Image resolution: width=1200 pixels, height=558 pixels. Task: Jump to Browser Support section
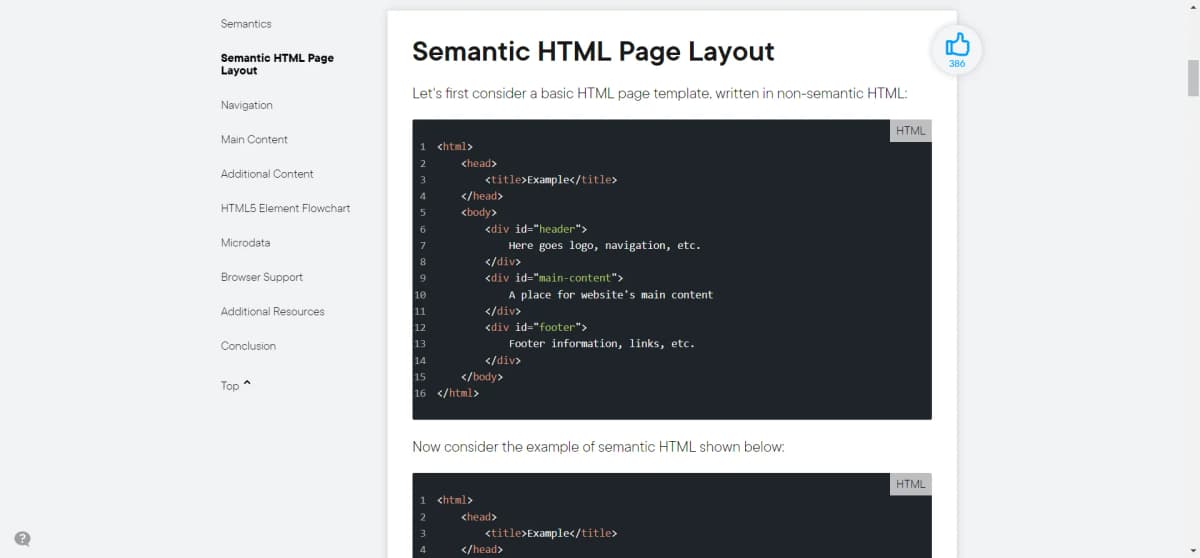pos(262,277)
